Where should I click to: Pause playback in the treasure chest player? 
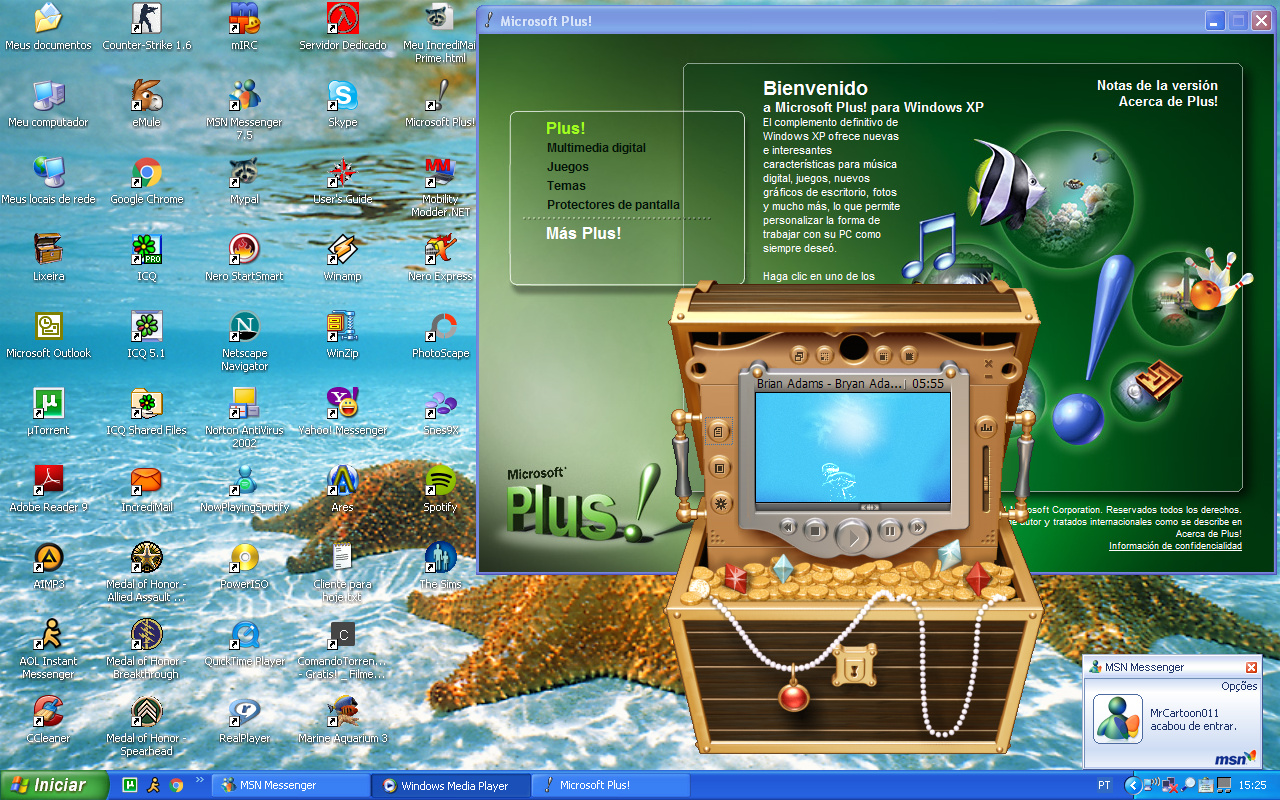[x=890, y=529]
